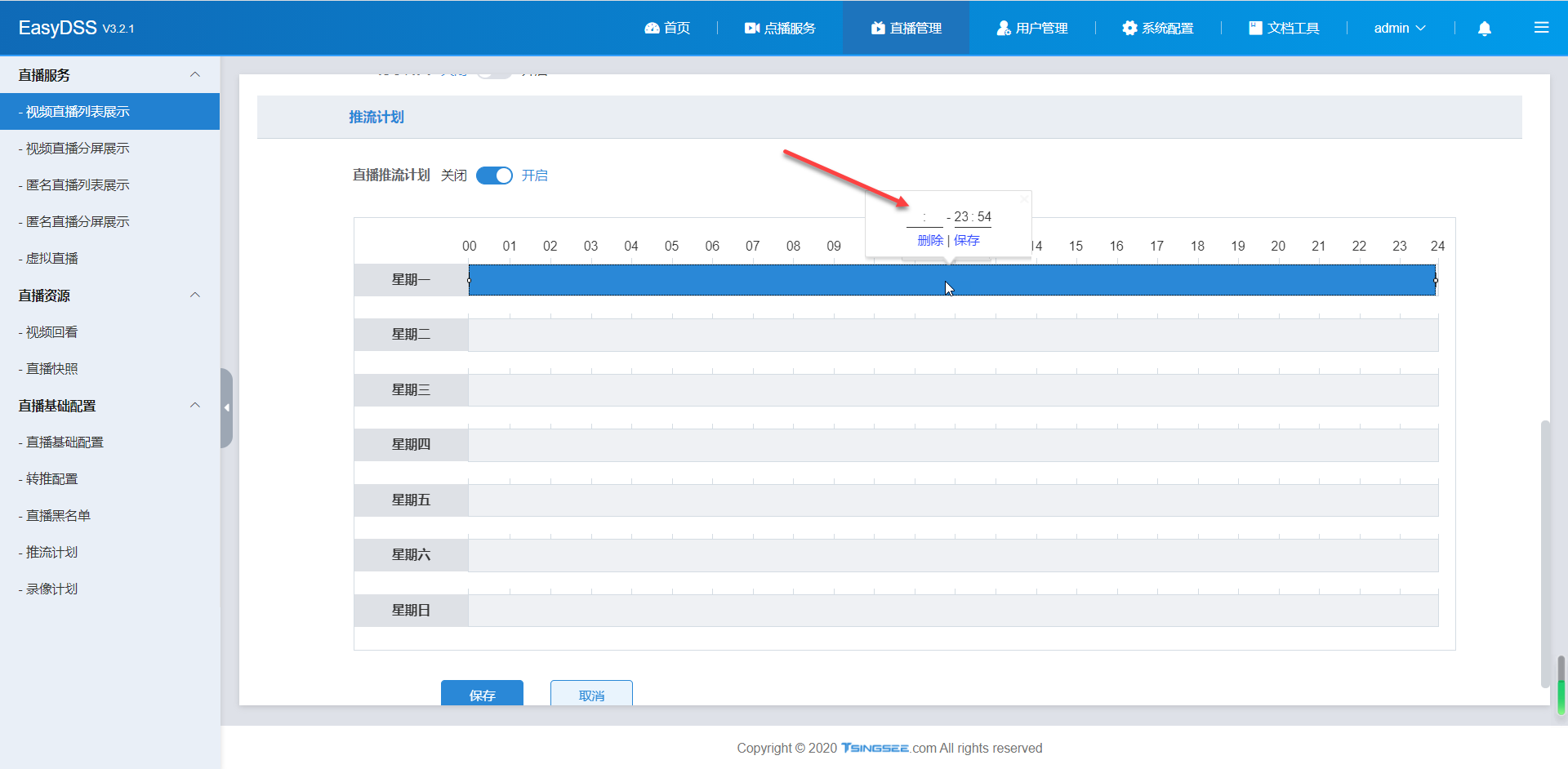Open the Tsingsee.com footer link
This screenshot has width=1568, height=769.
pyautogui.click(x=889, y=748)
